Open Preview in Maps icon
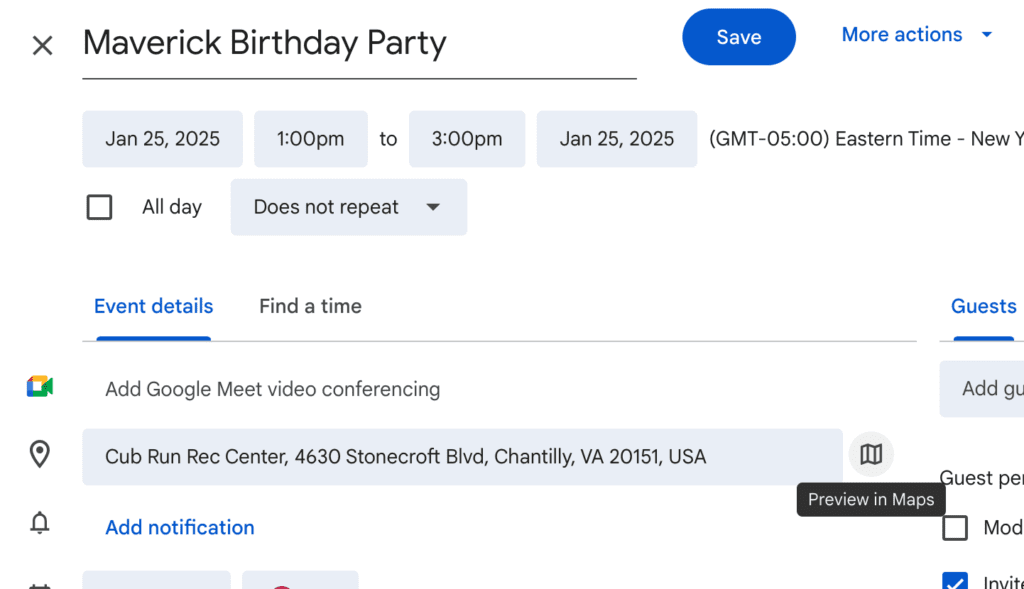 (871, 455)
